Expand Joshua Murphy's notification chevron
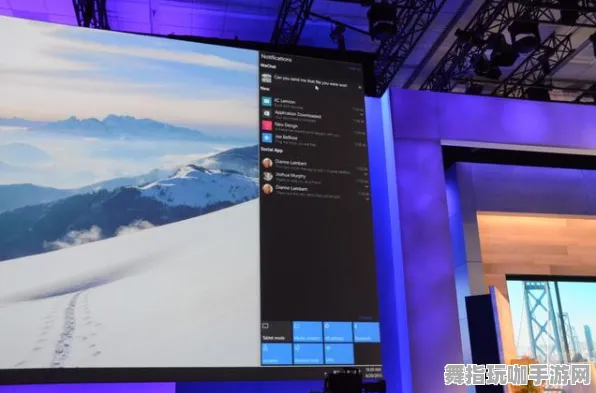This screenshot has width=596, height=393. point(366,187)
